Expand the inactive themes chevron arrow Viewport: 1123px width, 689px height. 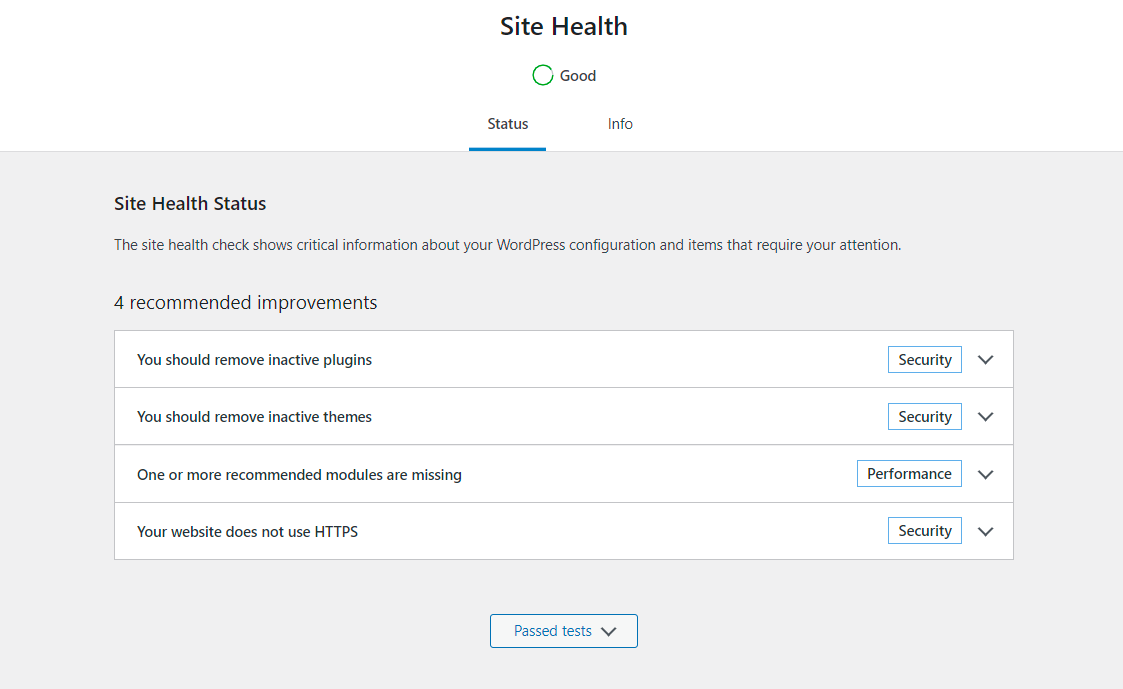click(x=986, y=417)
